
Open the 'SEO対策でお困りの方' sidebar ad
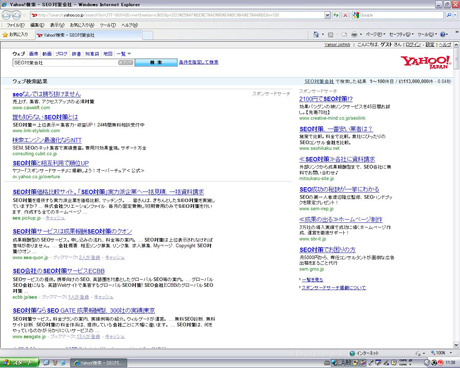point(327,250)
